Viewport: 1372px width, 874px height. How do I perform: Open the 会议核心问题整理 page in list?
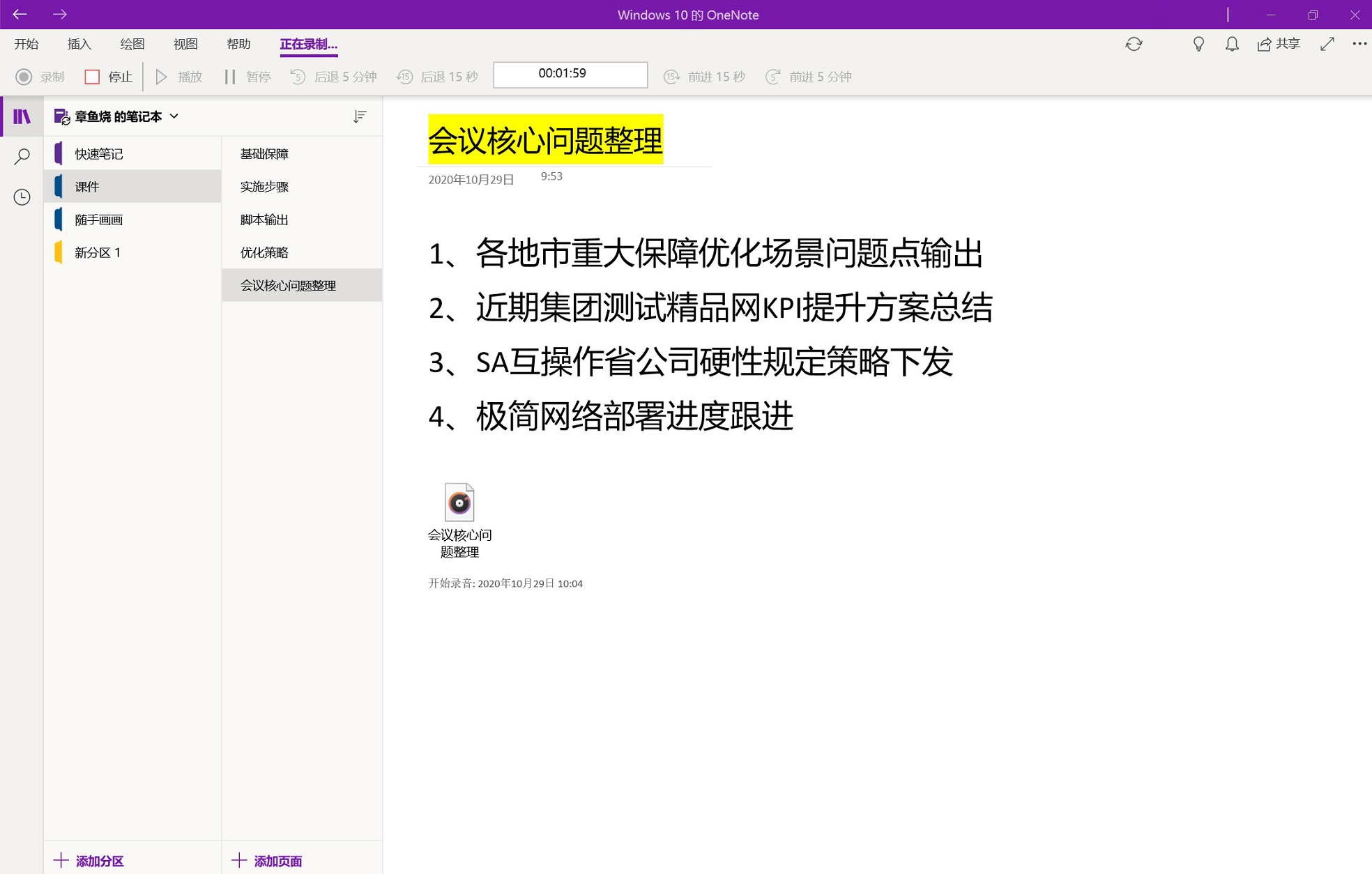coord(302,285)
